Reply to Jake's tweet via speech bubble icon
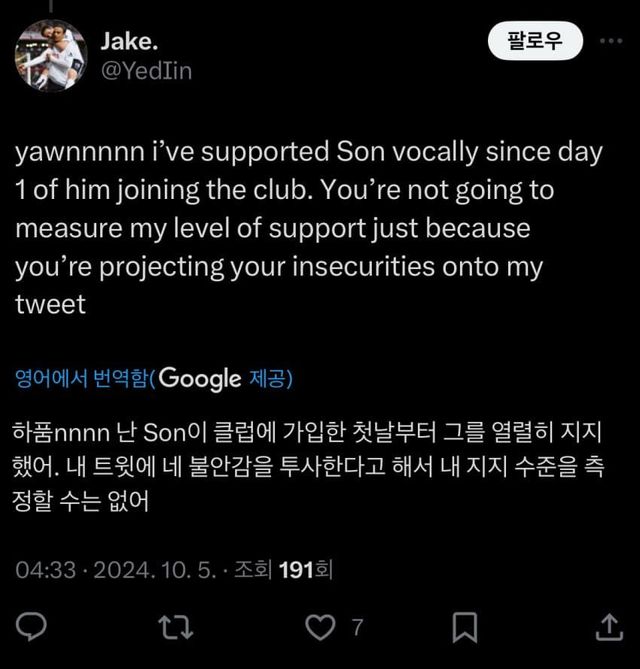Screen dimensions: 640x669 tap(33, 627)
